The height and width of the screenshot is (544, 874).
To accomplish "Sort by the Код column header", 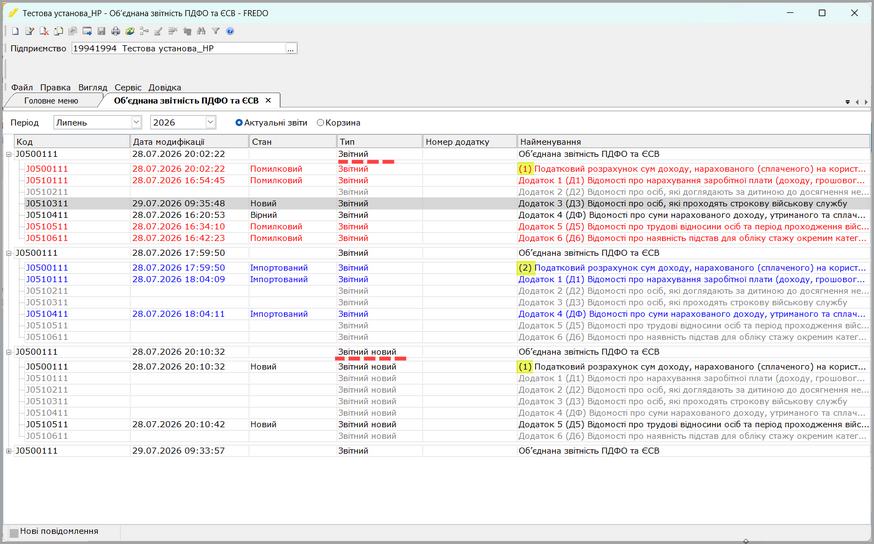I will (x=72, y=142).
